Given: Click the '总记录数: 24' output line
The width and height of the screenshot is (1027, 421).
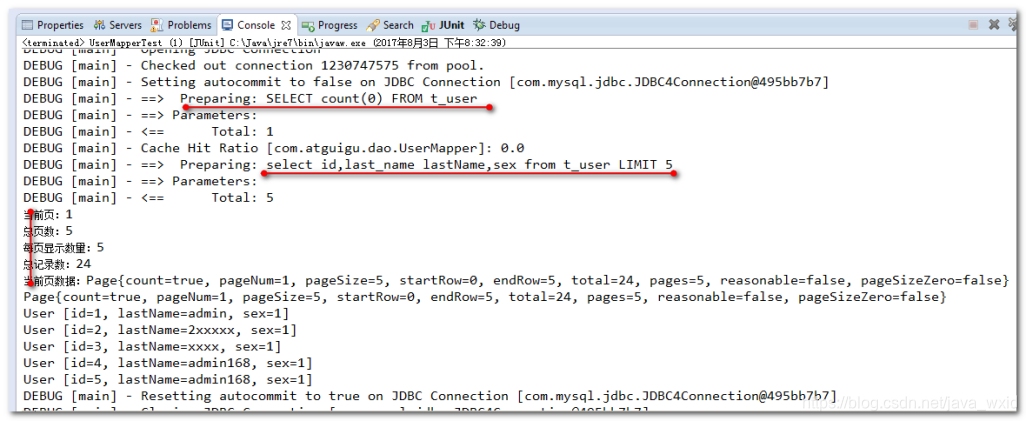Looking at the screenshot, I should pyautogui.click(x=56, y=264).
